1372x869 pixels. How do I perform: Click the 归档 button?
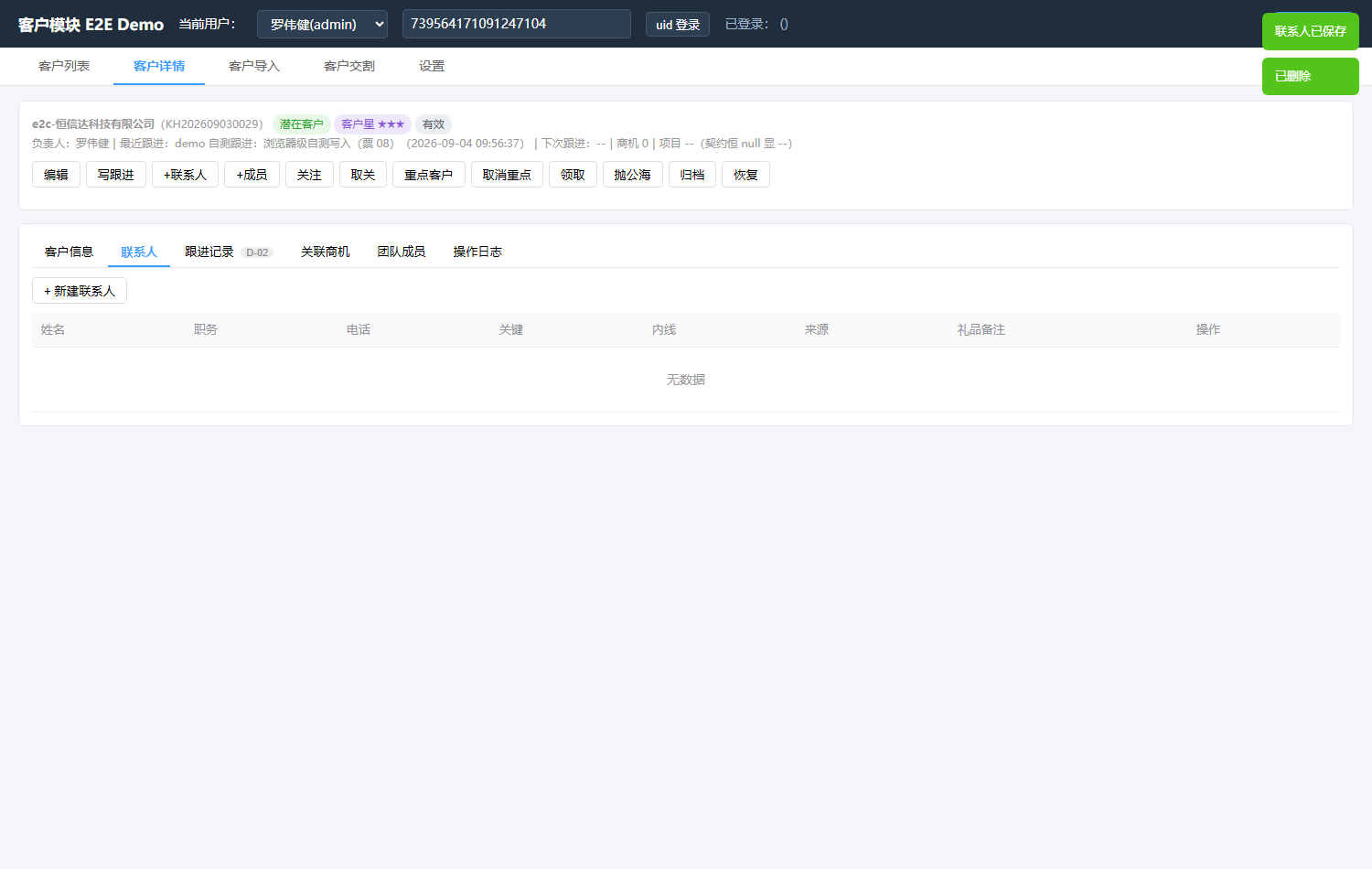pyautogui.click(x=692, y=175)
